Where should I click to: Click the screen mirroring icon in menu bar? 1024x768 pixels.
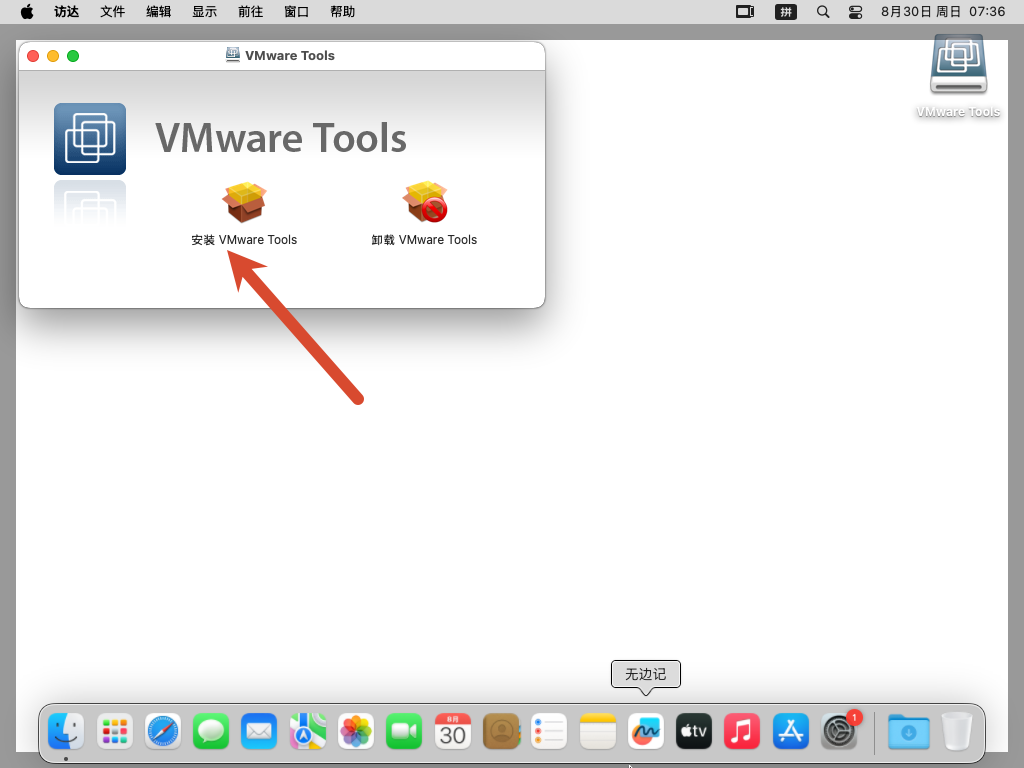coord(745,12)
